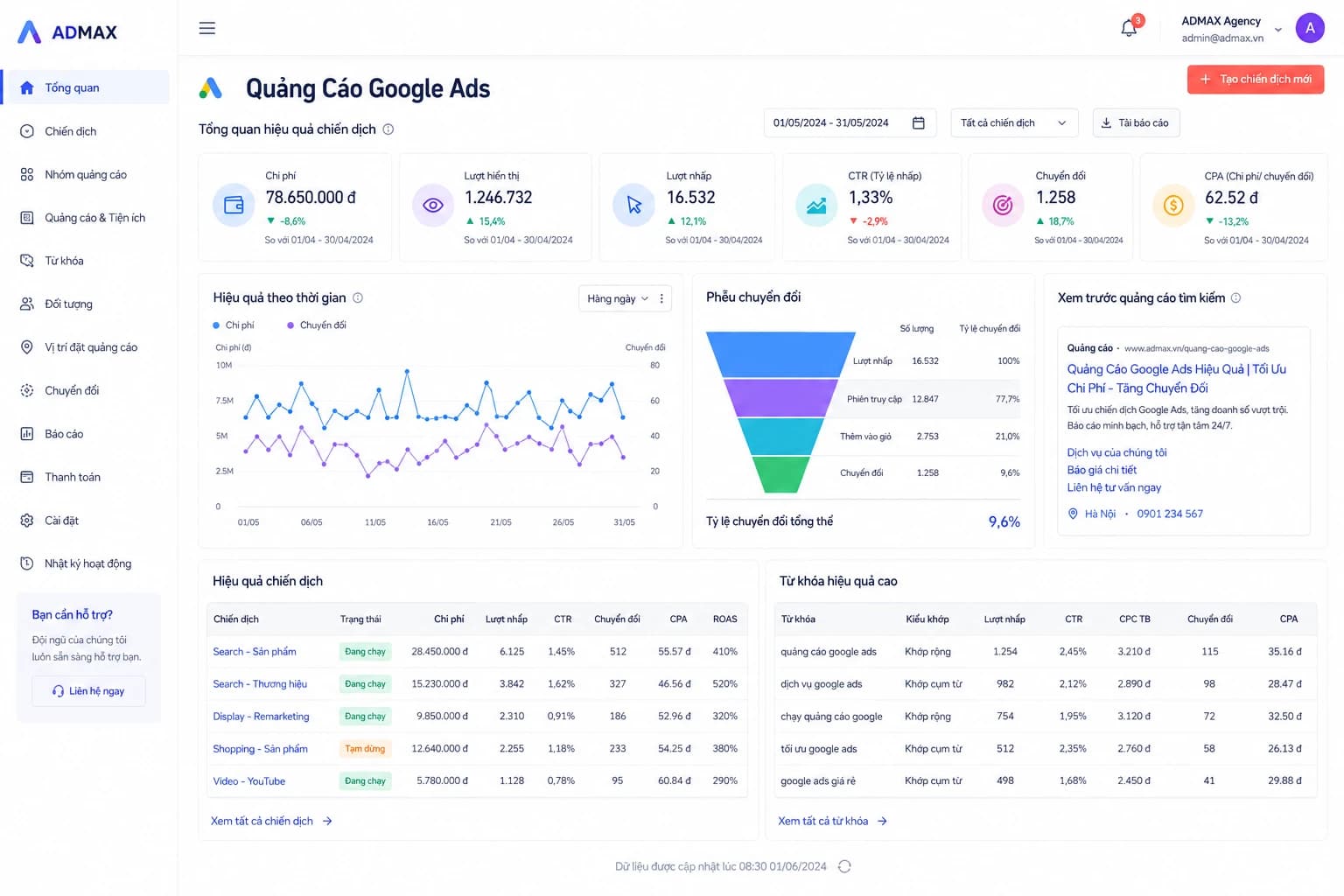Click the Nhóm quảng cáo grid icon

27,174
